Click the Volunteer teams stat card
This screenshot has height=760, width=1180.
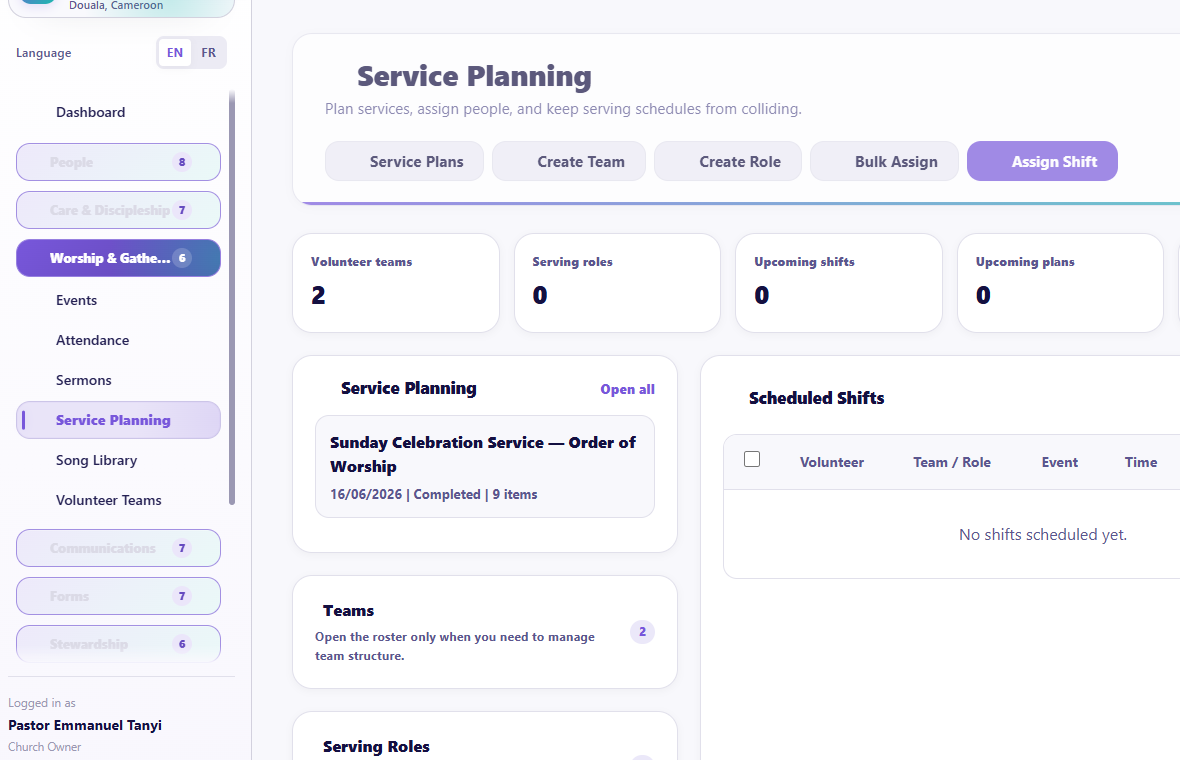pyautogui.click(x=396, y=283)
